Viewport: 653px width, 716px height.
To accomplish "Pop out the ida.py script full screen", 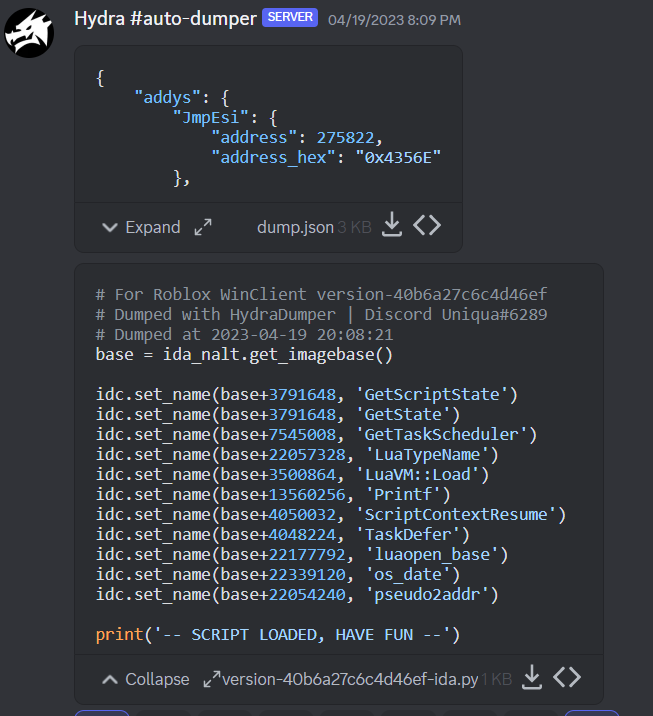I will [x=211, y=679].
